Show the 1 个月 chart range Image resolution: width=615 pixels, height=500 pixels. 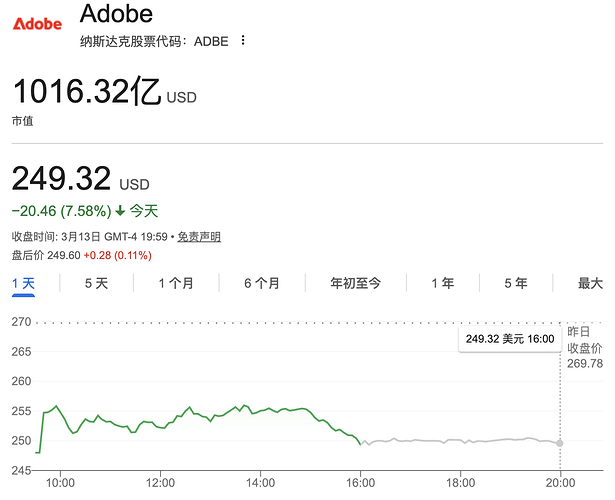click(x=176, y=283)
